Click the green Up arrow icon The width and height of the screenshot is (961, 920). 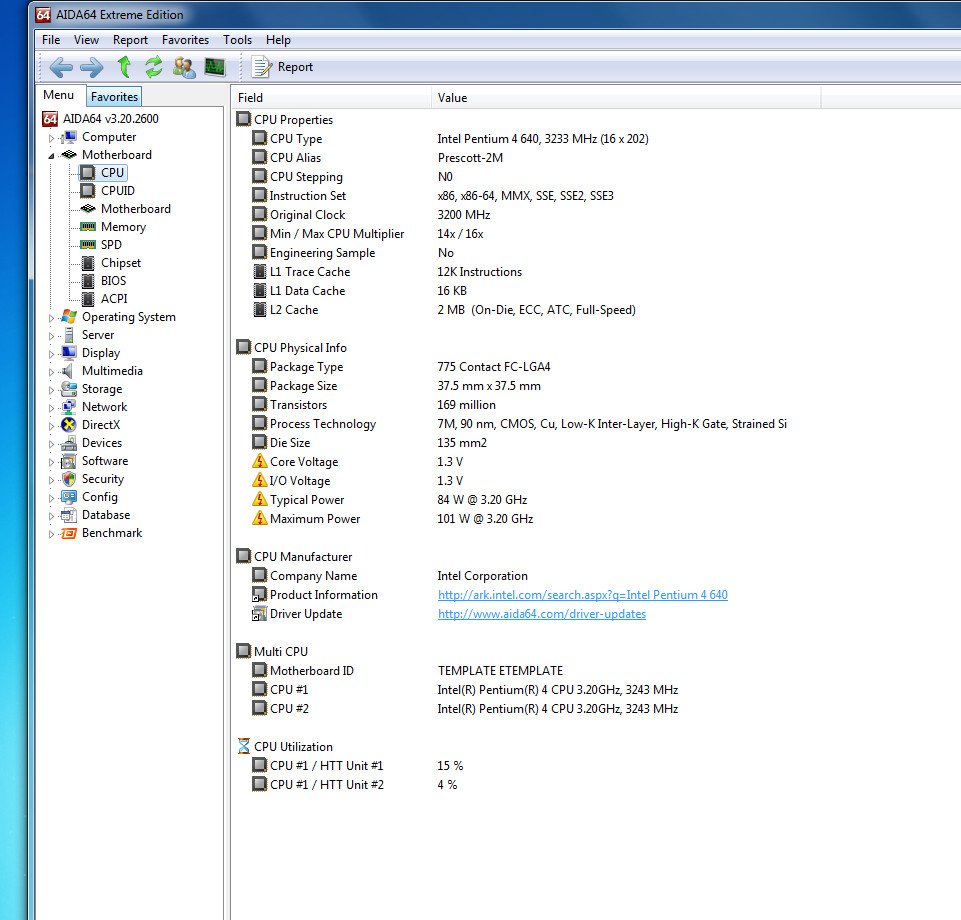[x=124, y=67]
